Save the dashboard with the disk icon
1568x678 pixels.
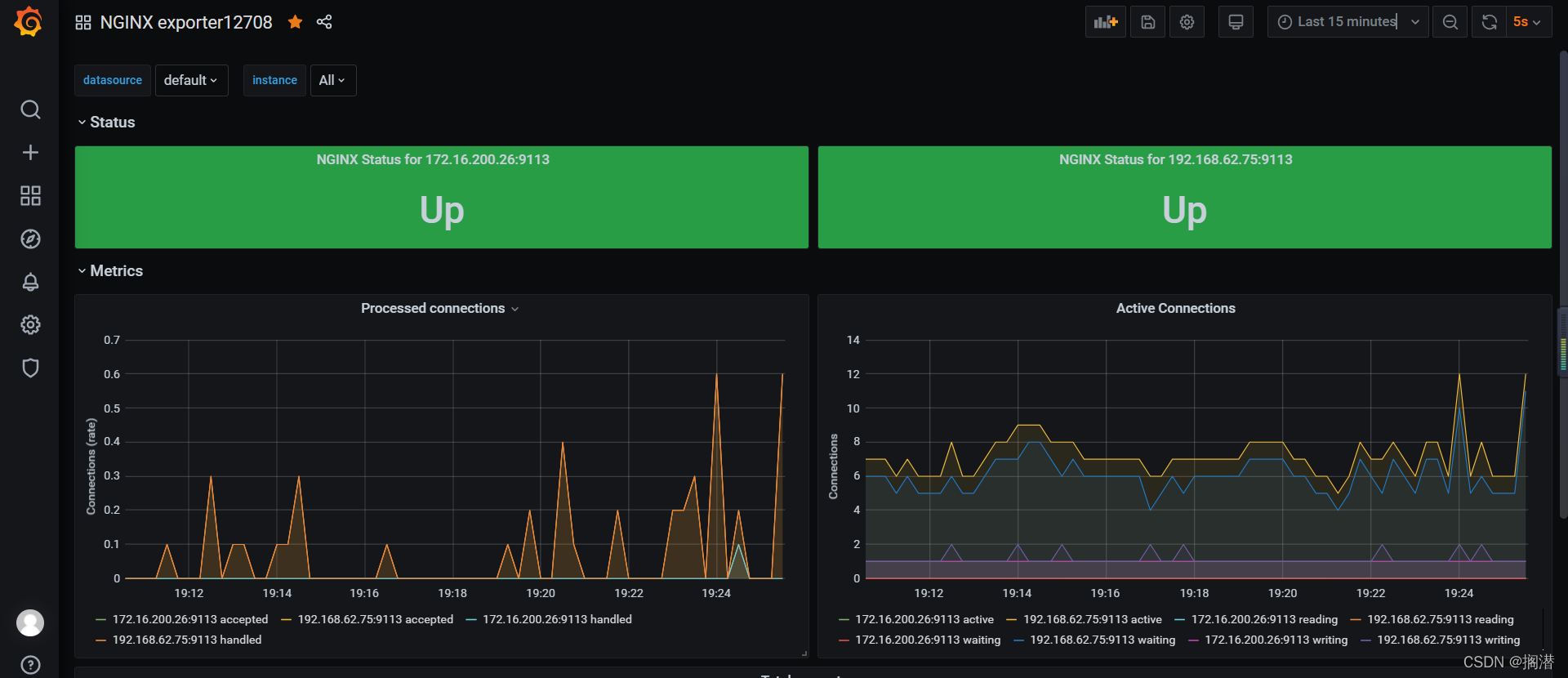[x=1147, y=22]
